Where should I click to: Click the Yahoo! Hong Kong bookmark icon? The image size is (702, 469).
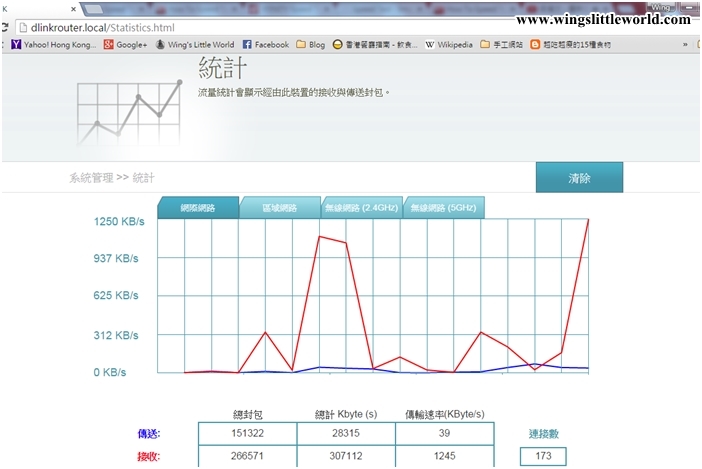[16, 45]
